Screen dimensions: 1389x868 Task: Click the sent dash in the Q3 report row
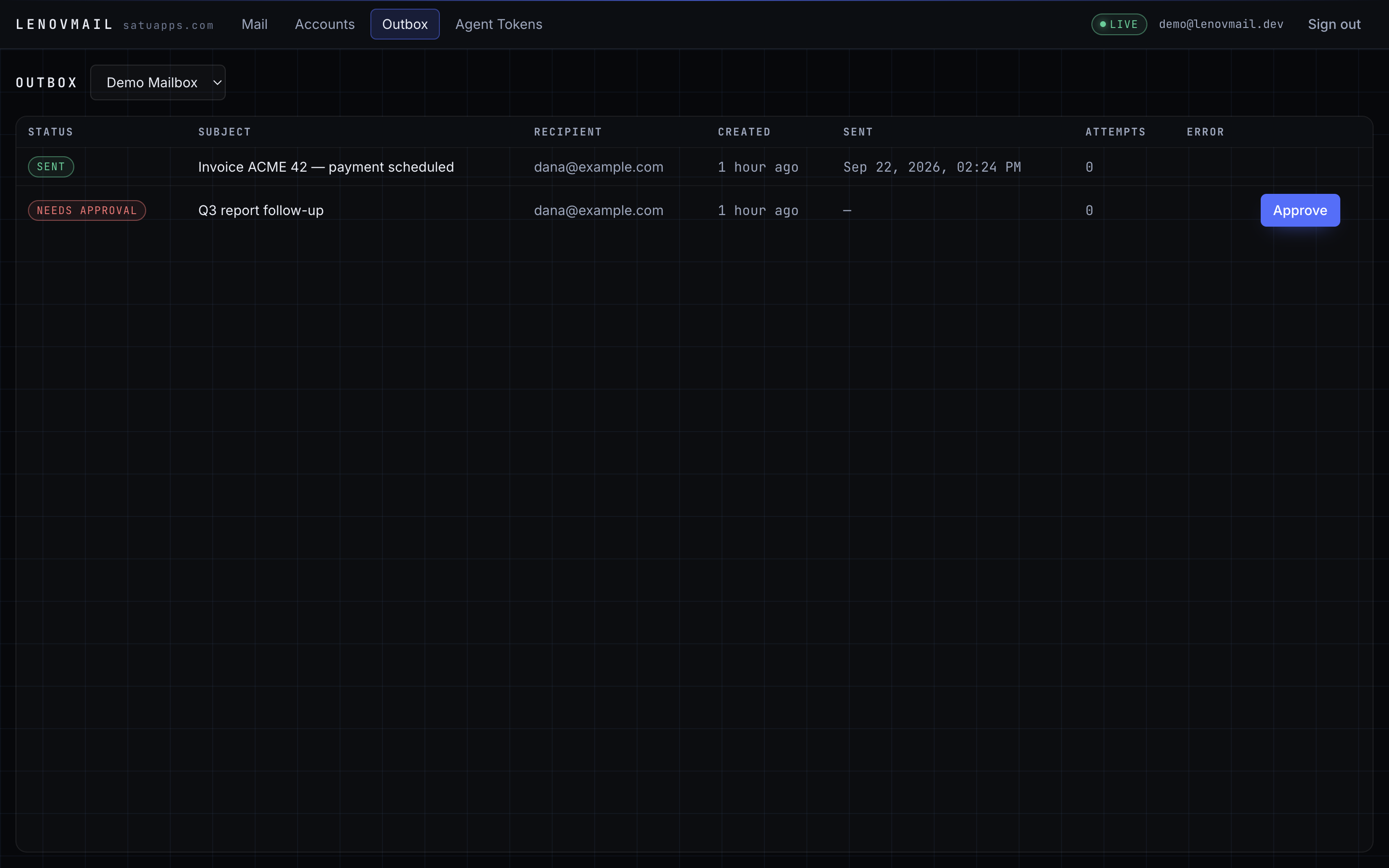click(846, 210)
